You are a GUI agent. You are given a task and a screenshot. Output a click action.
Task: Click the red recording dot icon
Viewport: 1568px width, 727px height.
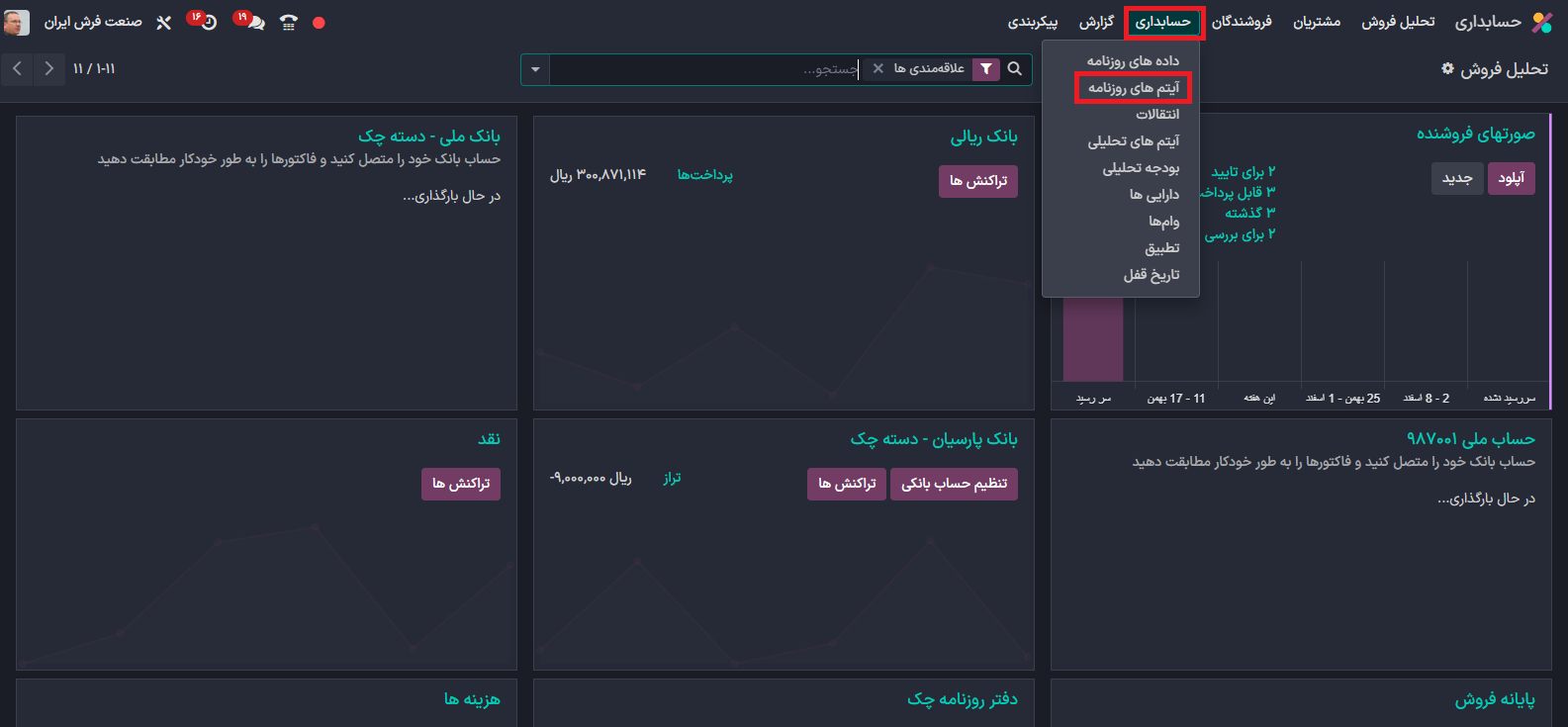click(x=319, y=22)
